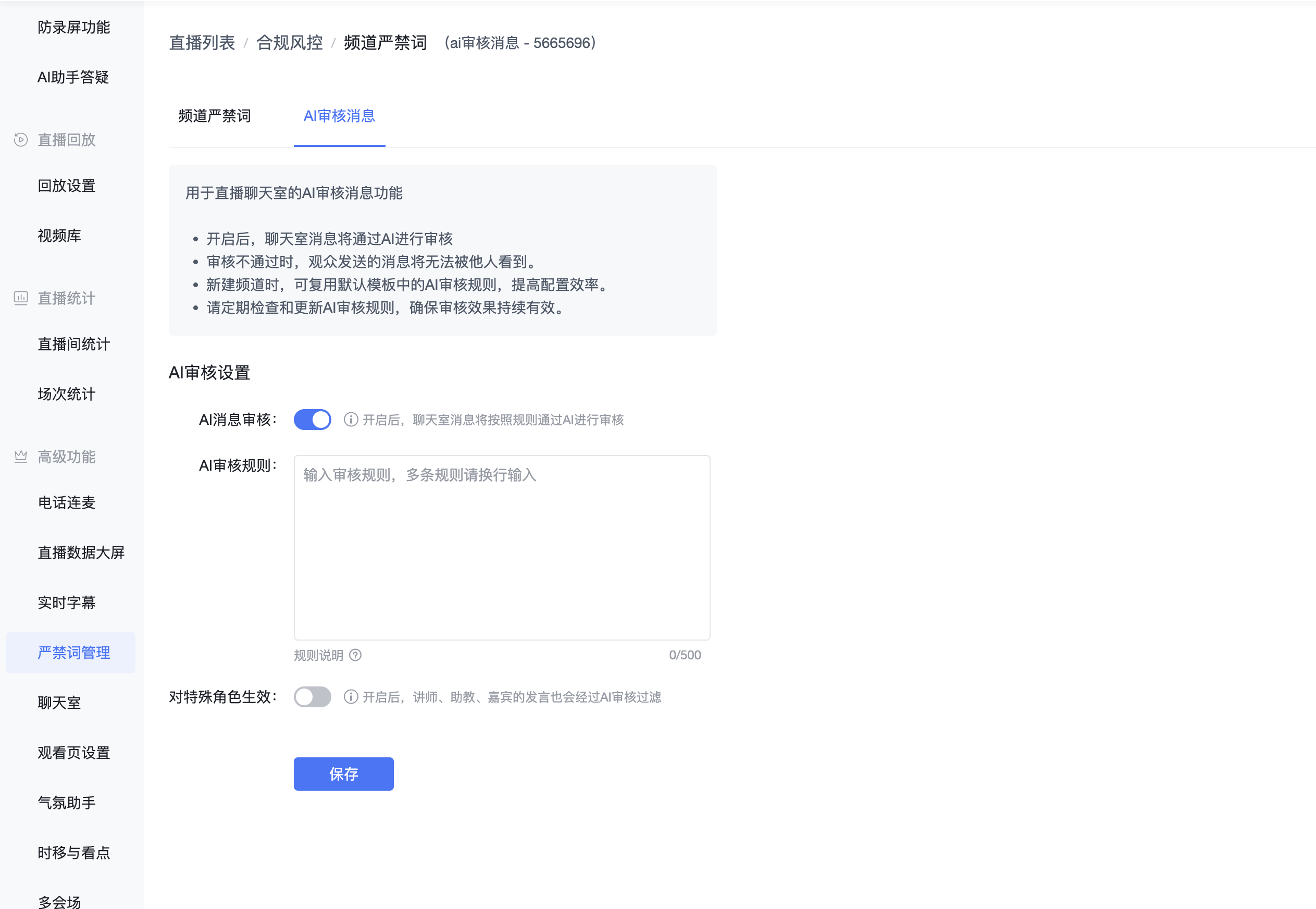This screenshot has width=1316, height=909.
Task: Open 电话连麦 in the sidebar
Action: pos(67,502)
